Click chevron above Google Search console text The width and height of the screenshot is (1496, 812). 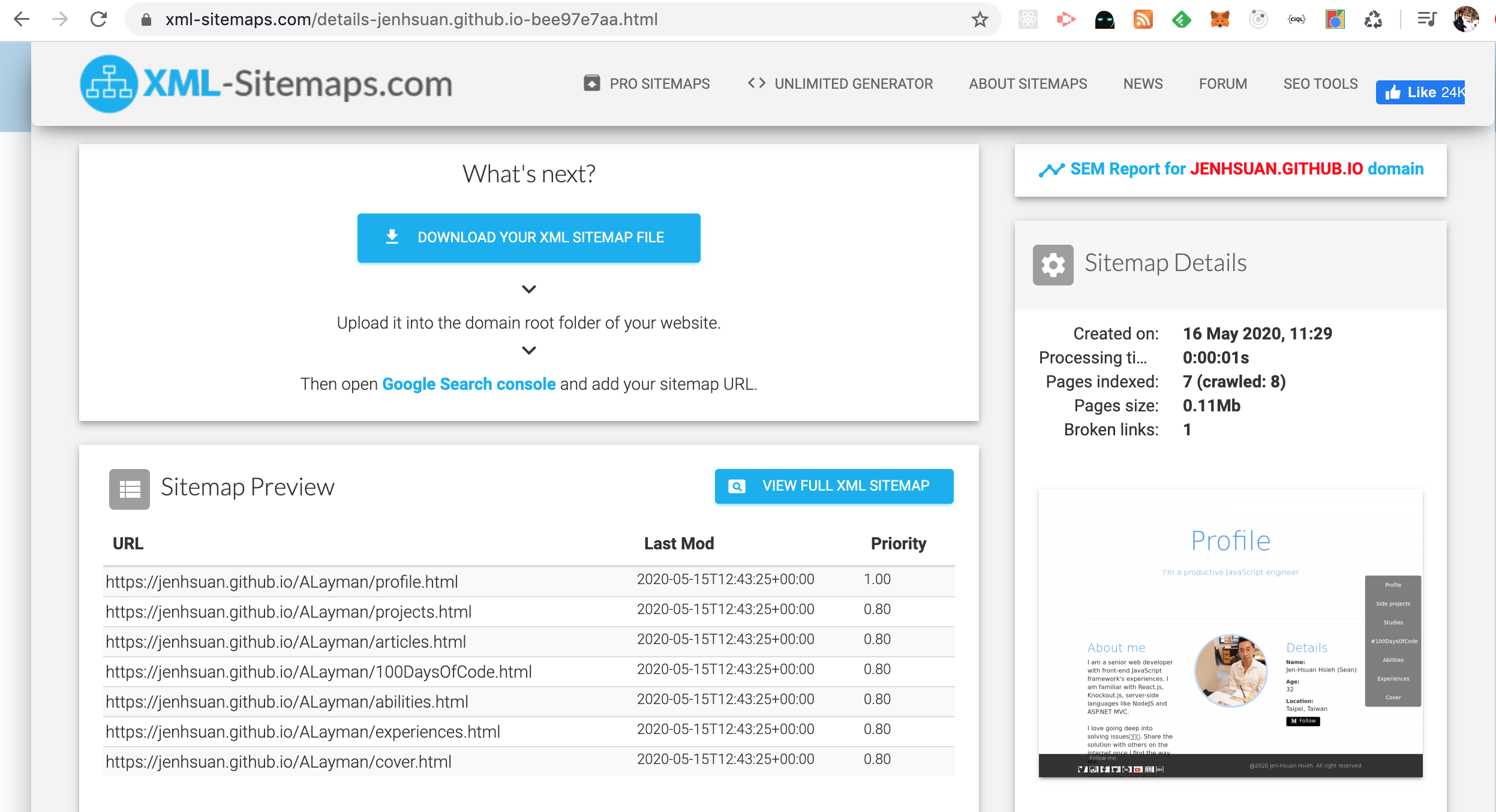pyautogui.click(x=528, y=350)
